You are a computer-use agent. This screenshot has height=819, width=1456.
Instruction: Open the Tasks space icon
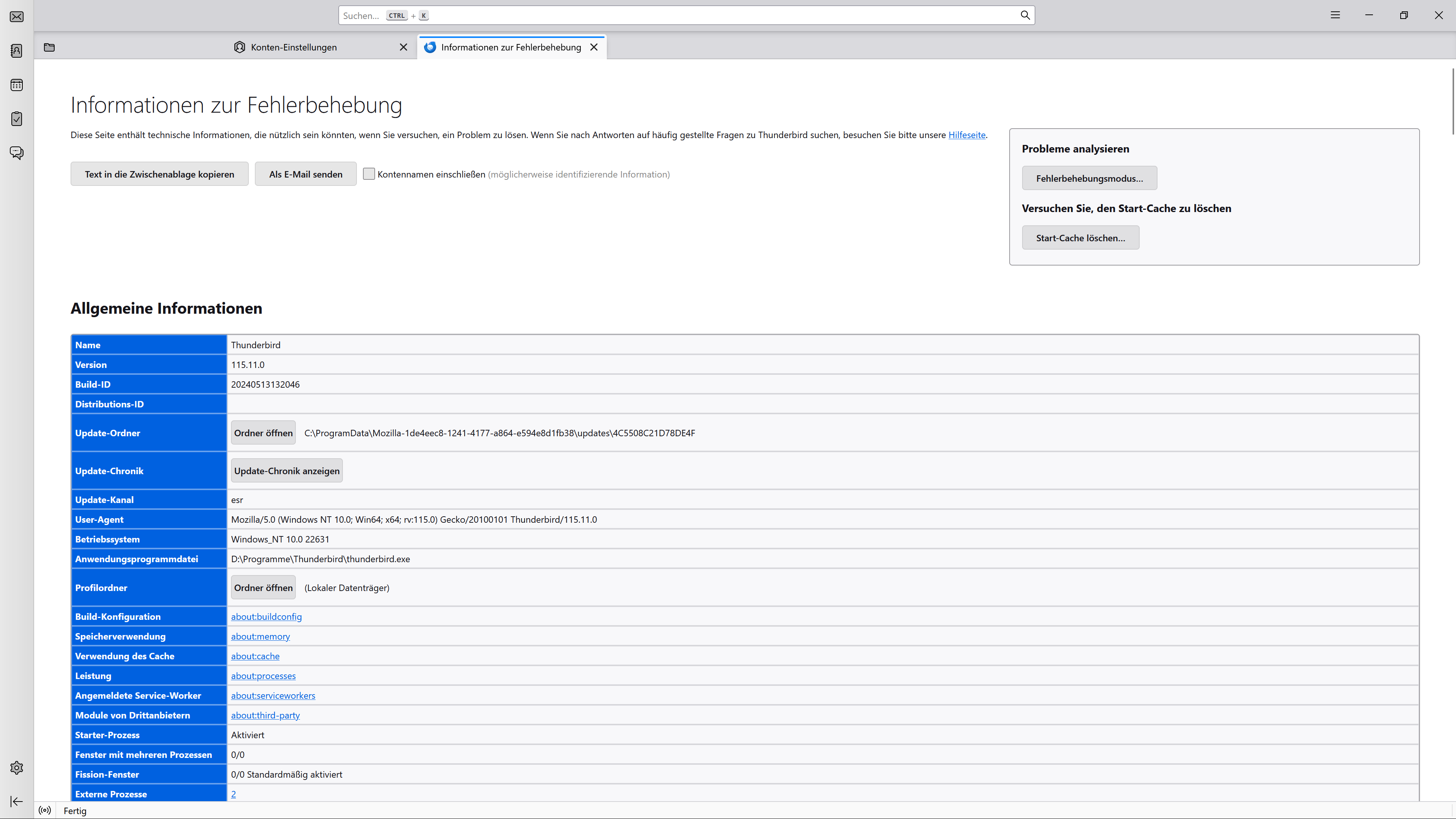coord(16,119)
